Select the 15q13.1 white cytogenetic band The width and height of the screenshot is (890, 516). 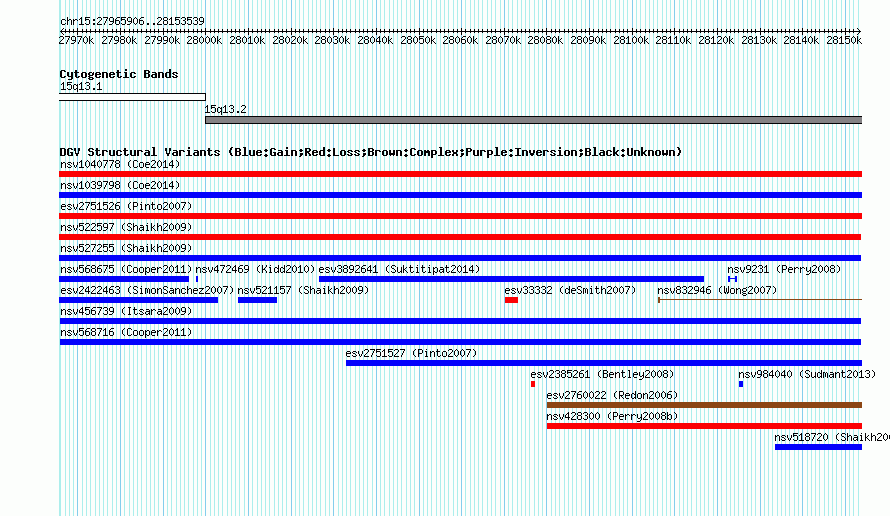pyautogui.click(x=132, y=97)
